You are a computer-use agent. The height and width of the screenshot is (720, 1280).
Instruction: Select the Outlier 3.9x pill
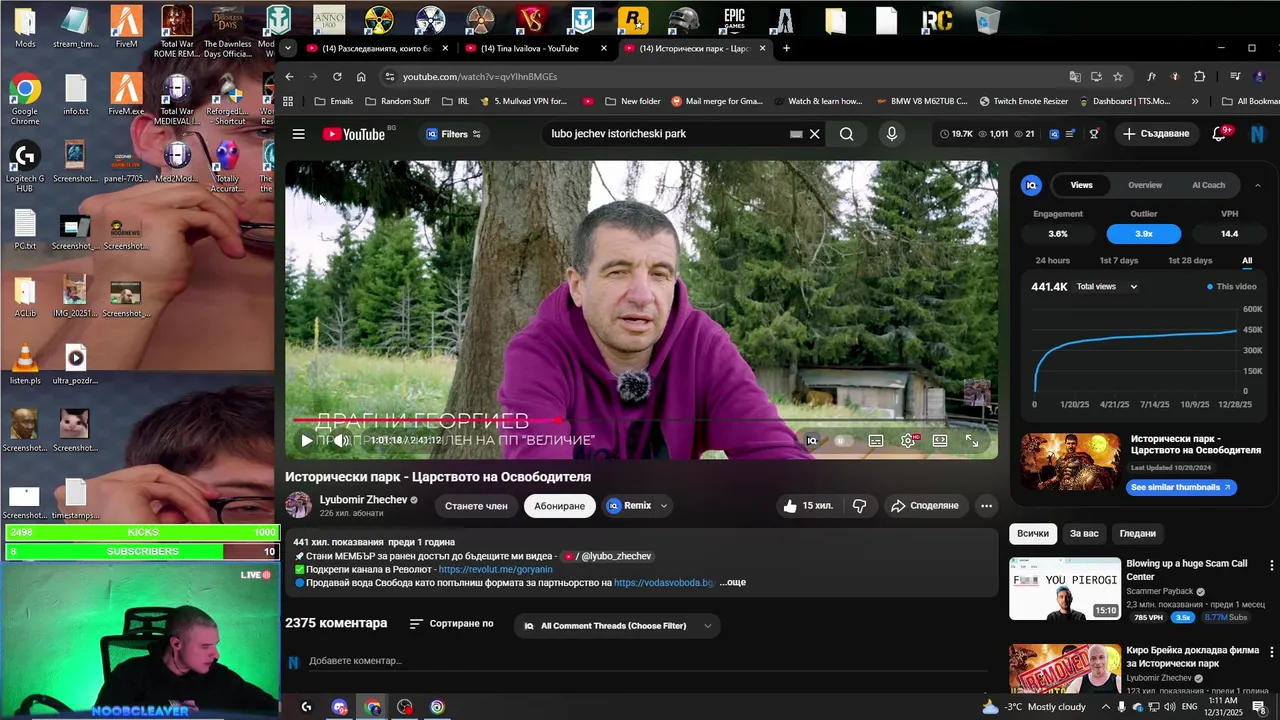tap(1143, 234)
